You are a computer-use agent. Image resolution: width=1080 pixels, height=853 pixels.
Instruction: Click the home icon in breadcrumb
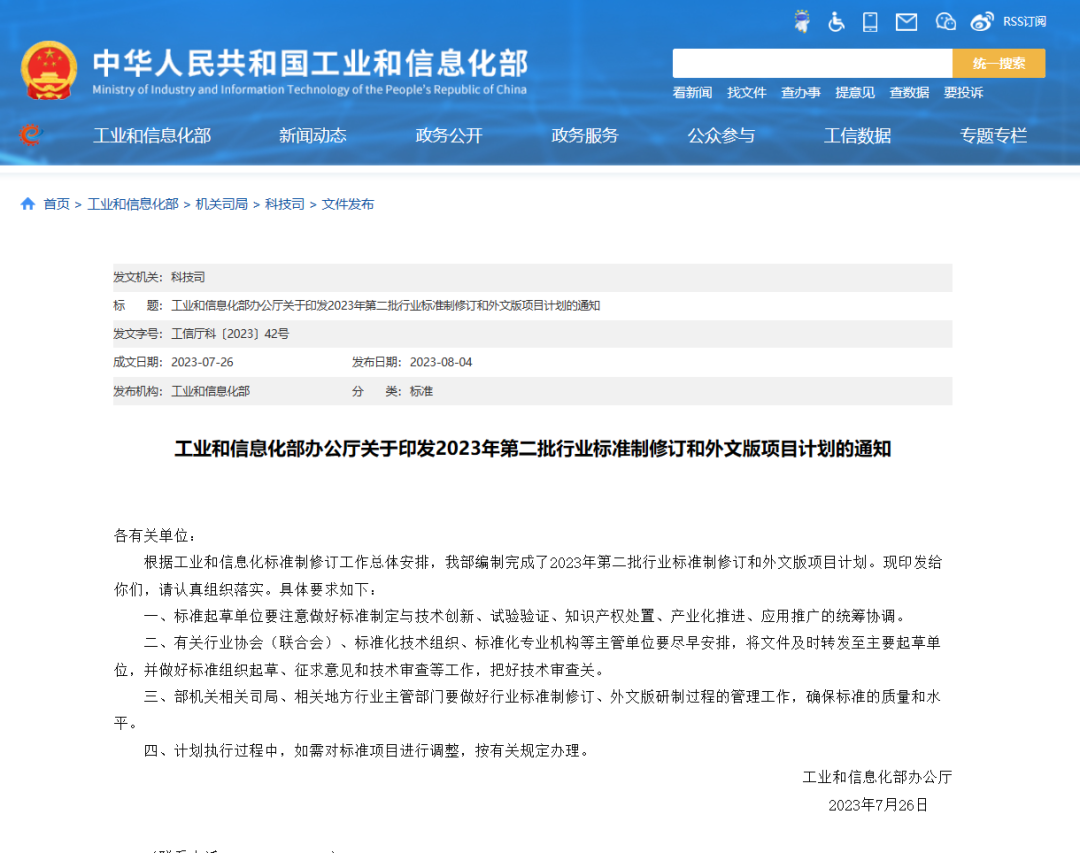pyautogui.click(x=28, y=204)
